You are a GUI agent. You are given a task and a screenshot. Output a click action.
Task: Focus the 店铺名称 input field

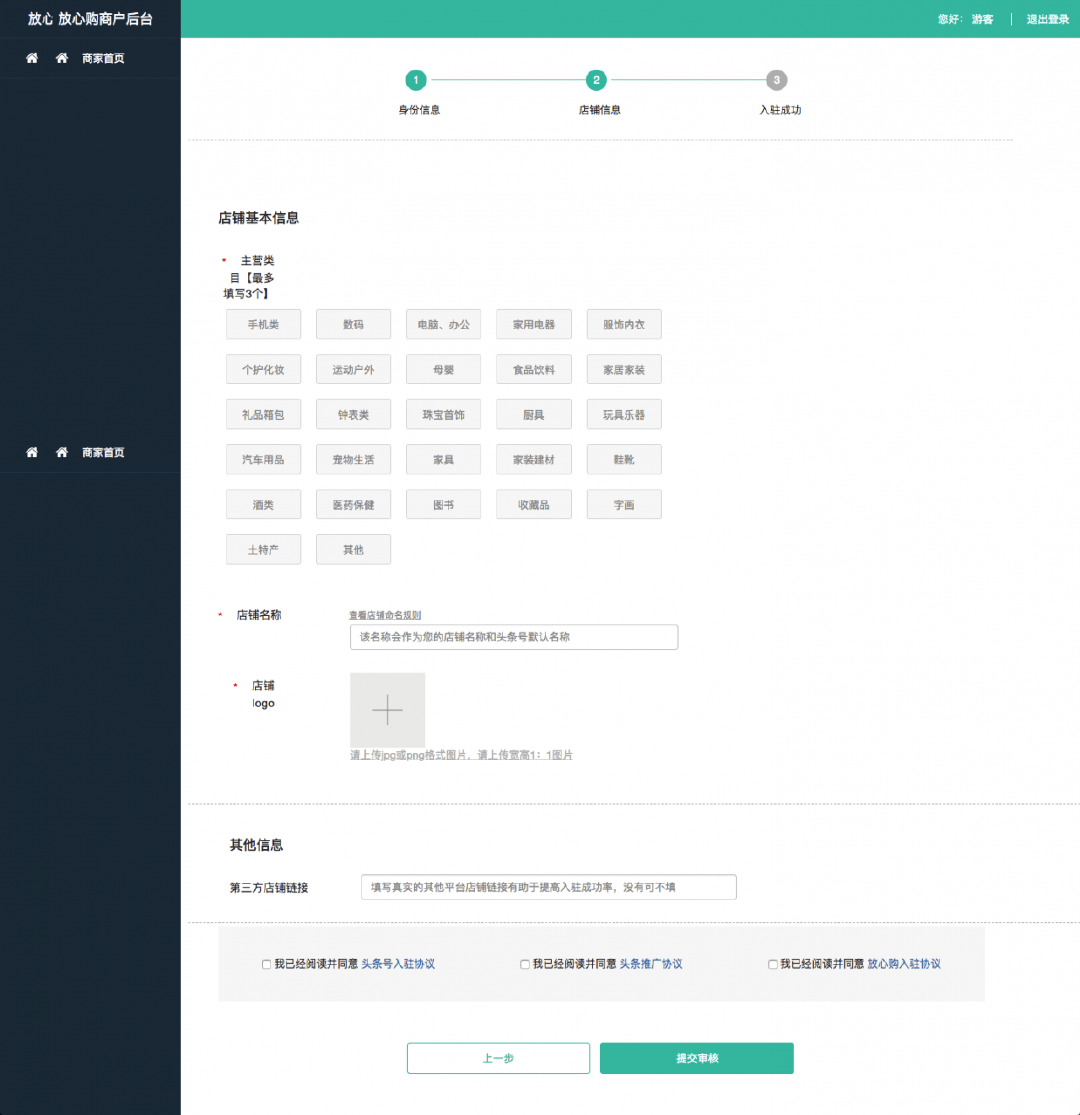tap(514, 637)
